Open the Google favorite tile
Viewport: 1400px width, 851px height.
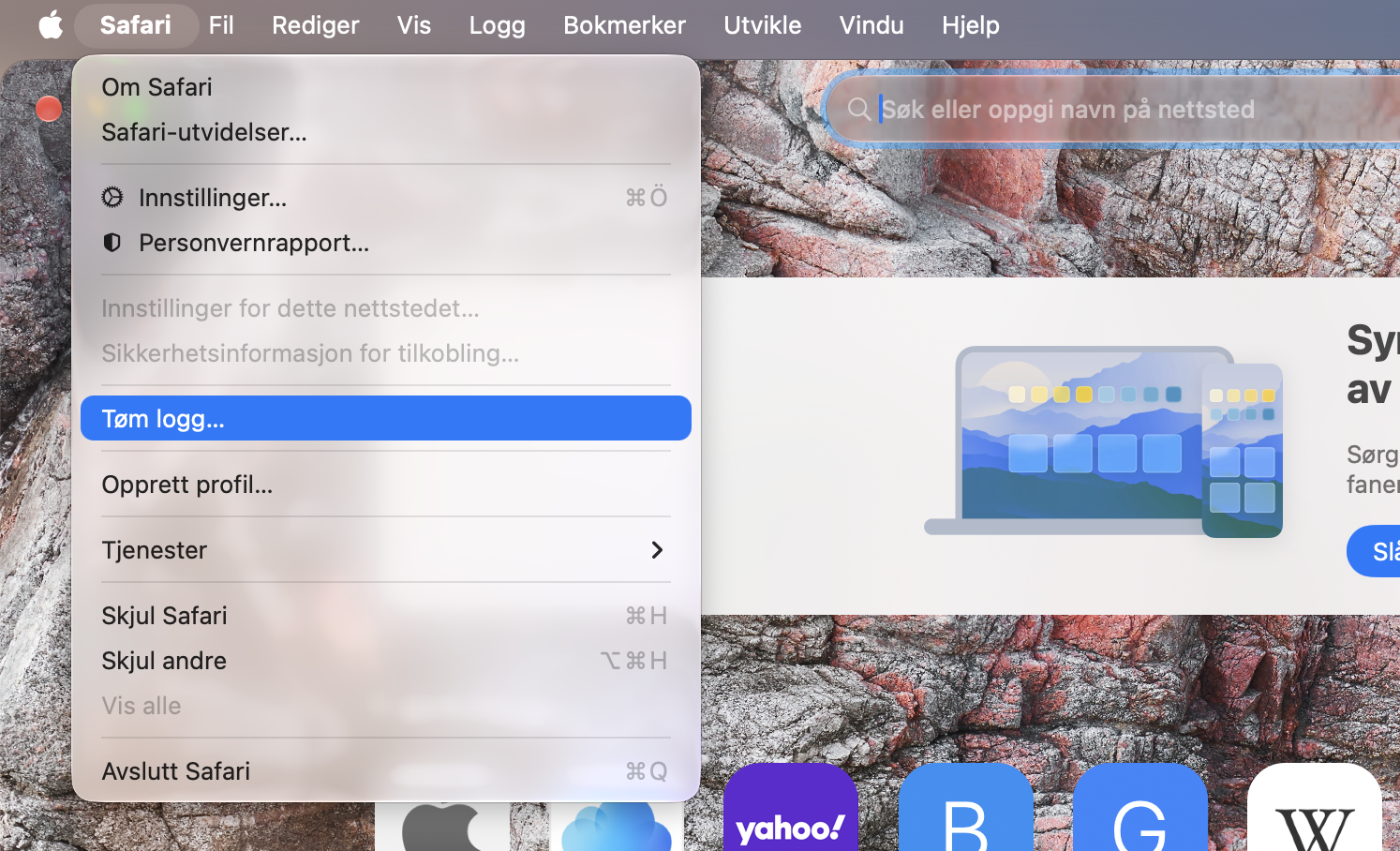point(1140,807)
